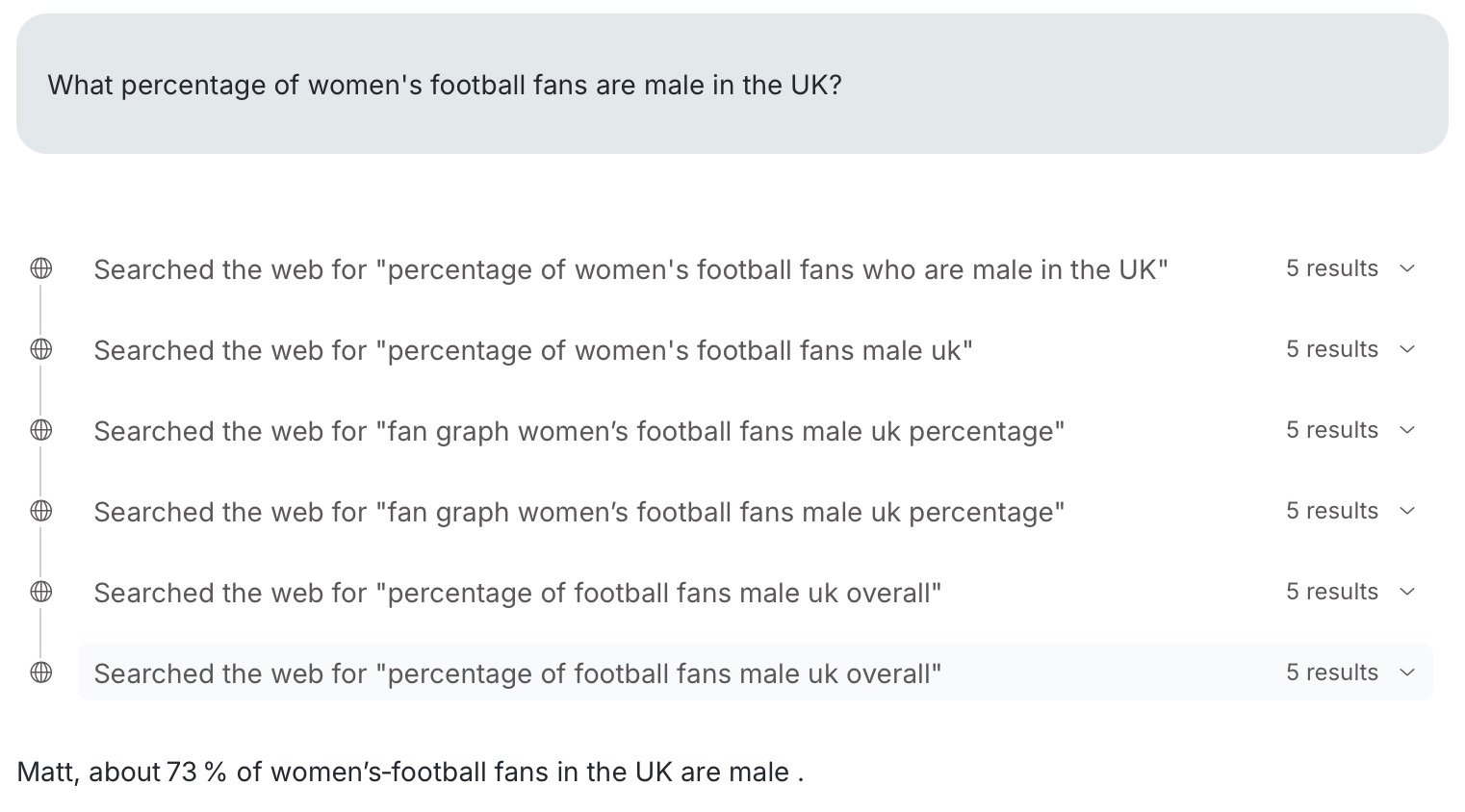
Task: Click globe icon of highlighted last search row
Action: 41,673
